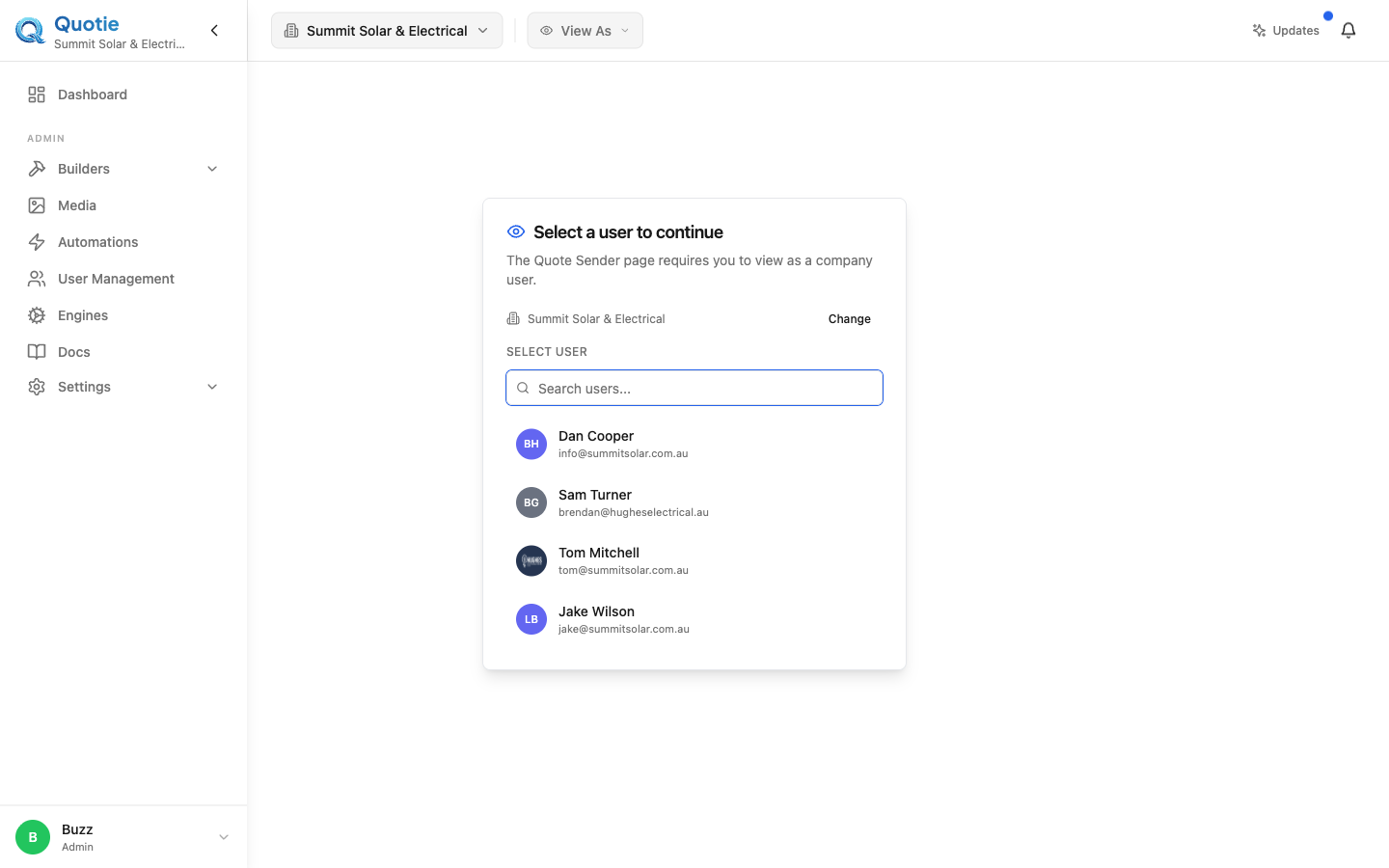Click the Media image icon
This screenshot has height=868, width=1389.
tap(37, 205)
